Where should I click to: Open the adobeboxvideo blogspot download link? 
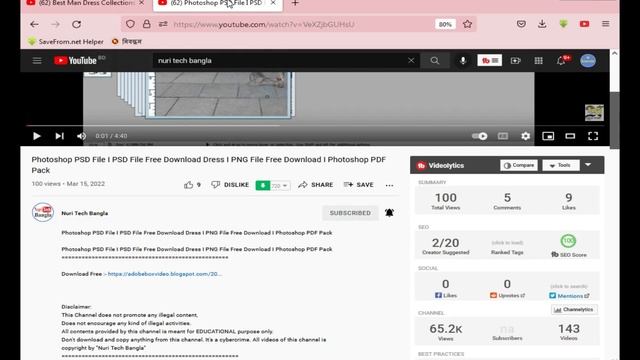click(x=165, y=274)
